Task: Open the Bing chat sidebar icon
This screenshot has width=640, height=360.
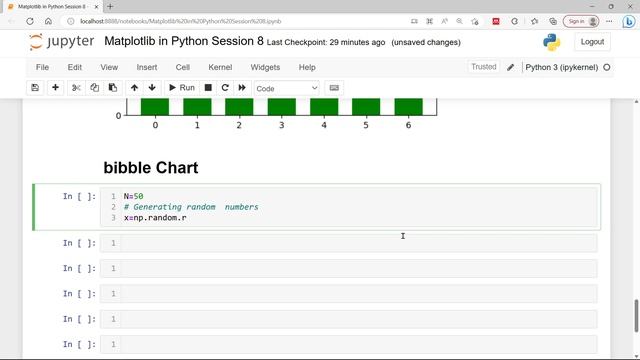Action: [x=629, y=22]
